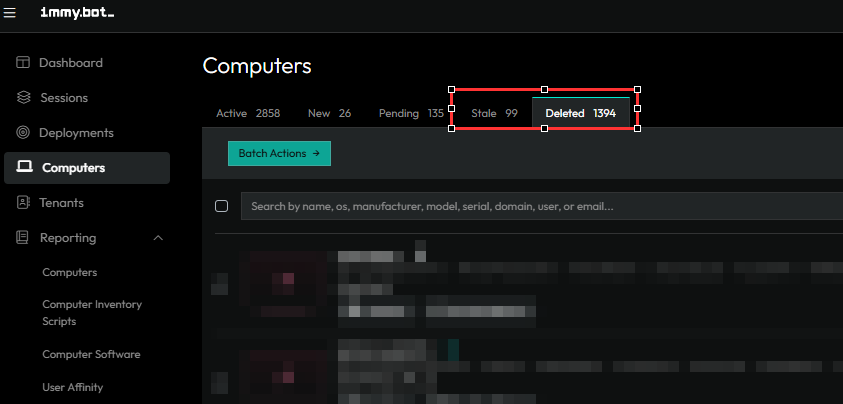
Task: Switch to the New computers tab
Action: (x=329, y=113)
